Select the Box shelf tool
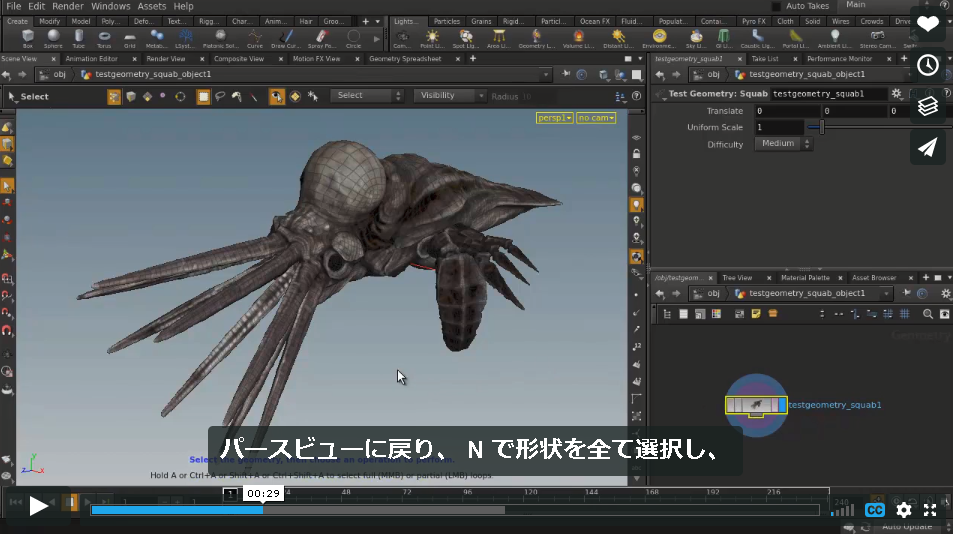 point(27,39)
